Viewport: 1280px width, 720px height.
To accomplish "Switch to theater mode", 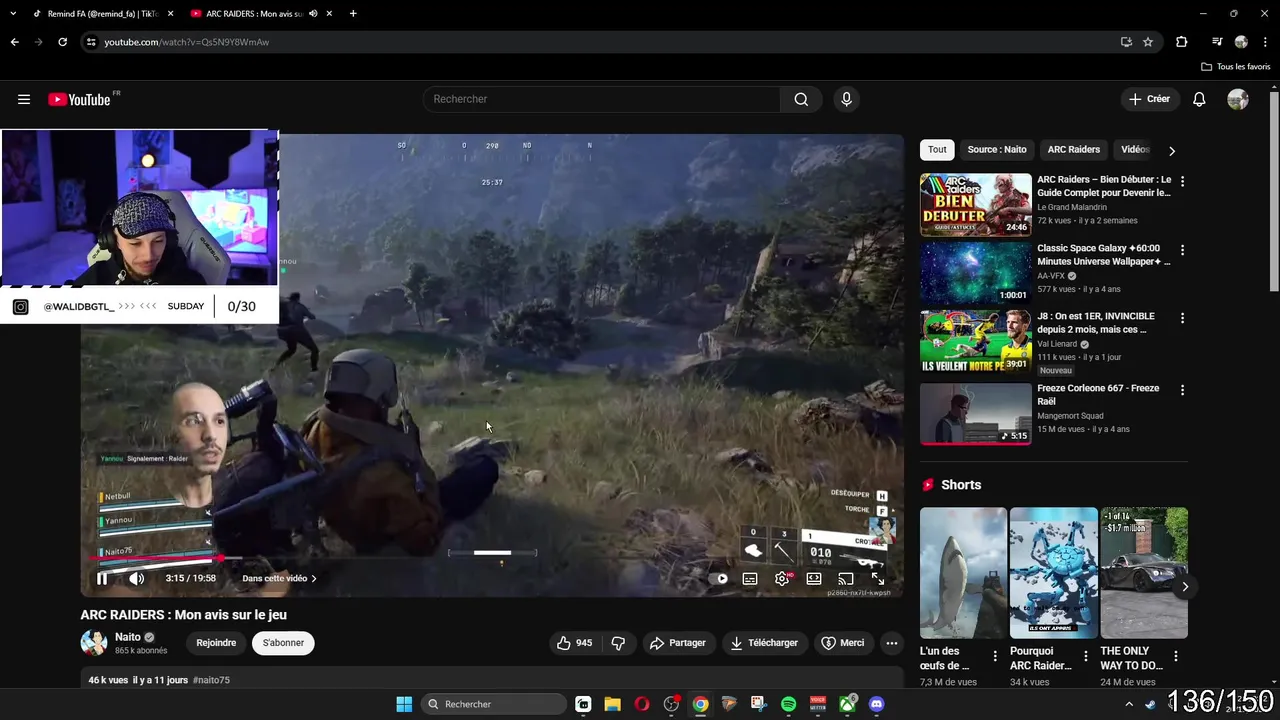I will pos(814,578).
